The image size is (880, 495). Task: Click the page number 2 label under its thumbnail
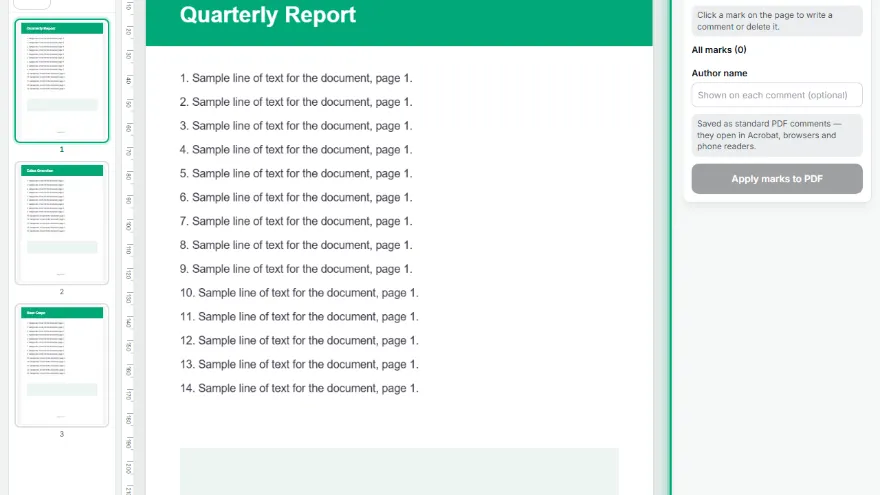pyautogui.click(x=62, y=292)
